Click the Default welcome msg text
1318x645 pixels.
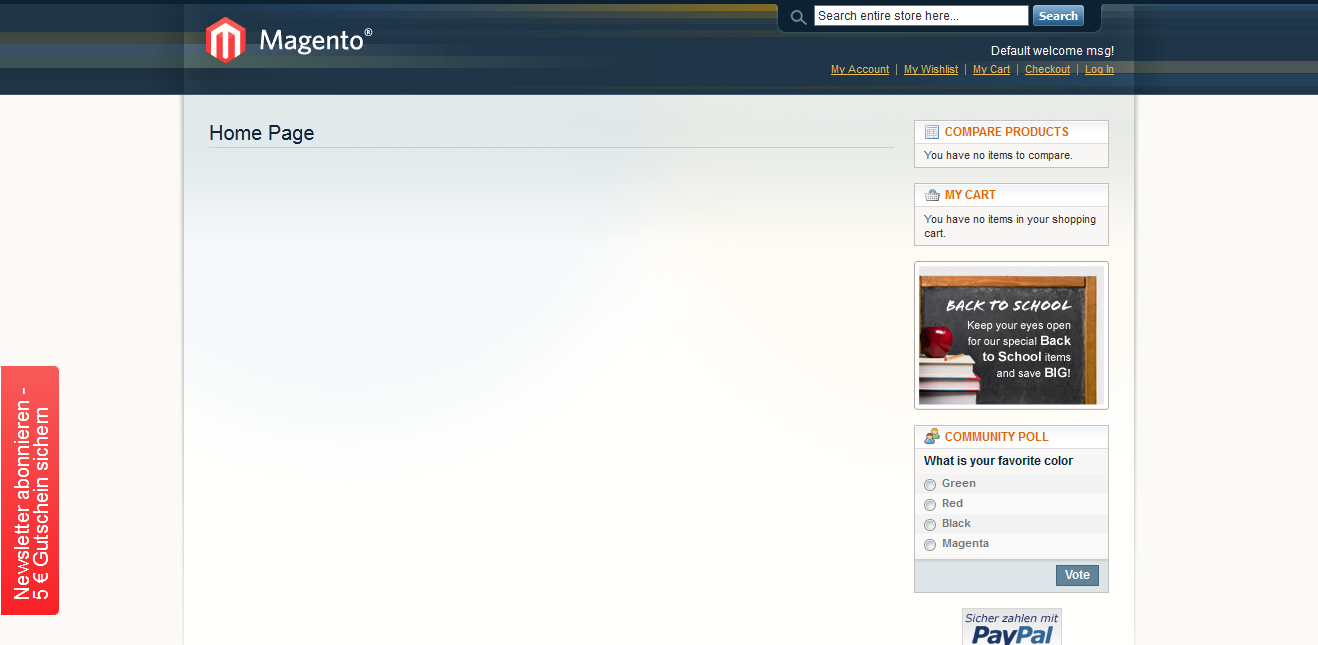click(1052, 51)
